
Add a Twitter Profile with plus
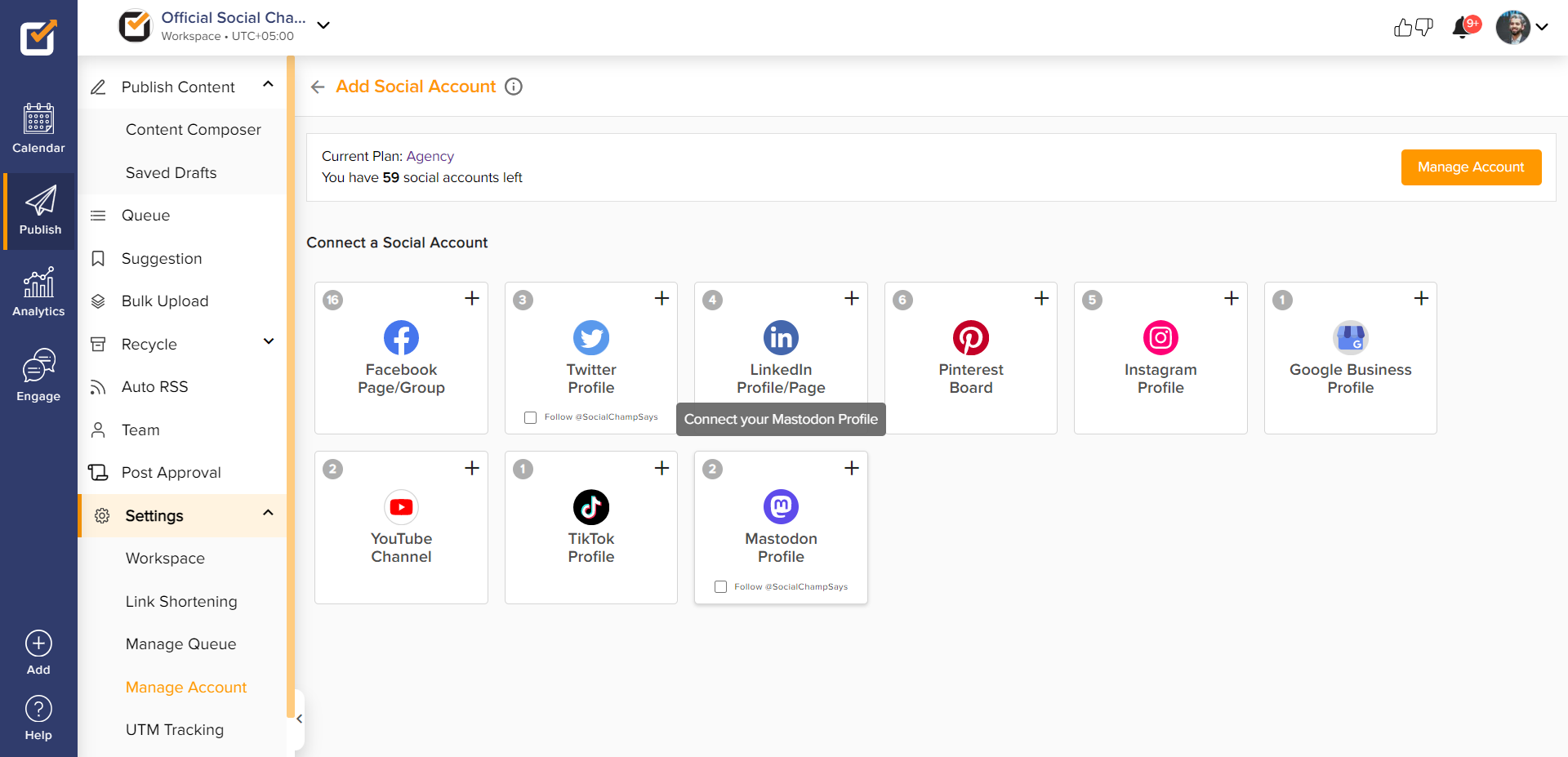click(x=661, y=298)
